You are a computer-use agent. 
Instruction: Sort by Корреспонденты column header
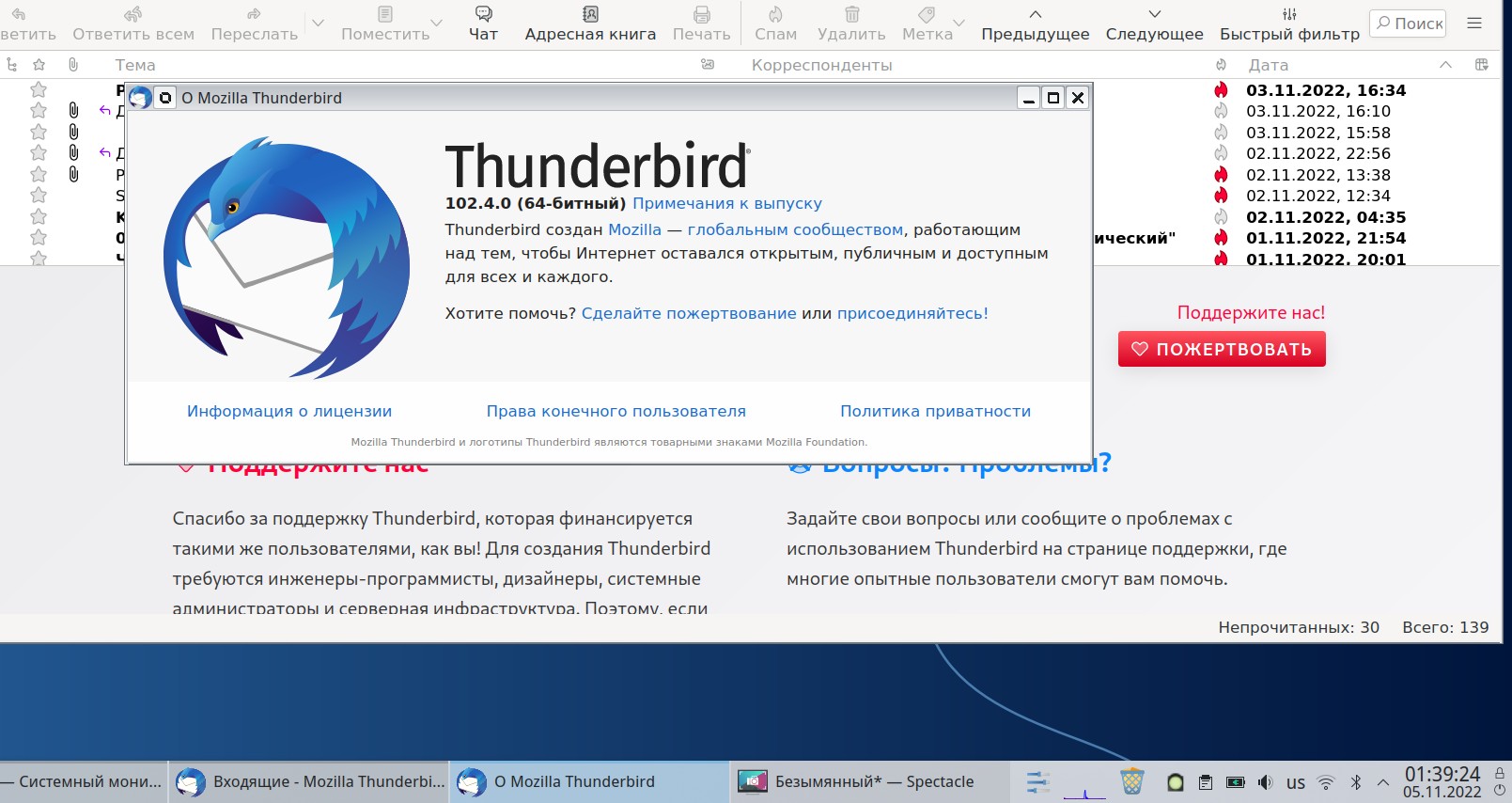tap(821, 65)
